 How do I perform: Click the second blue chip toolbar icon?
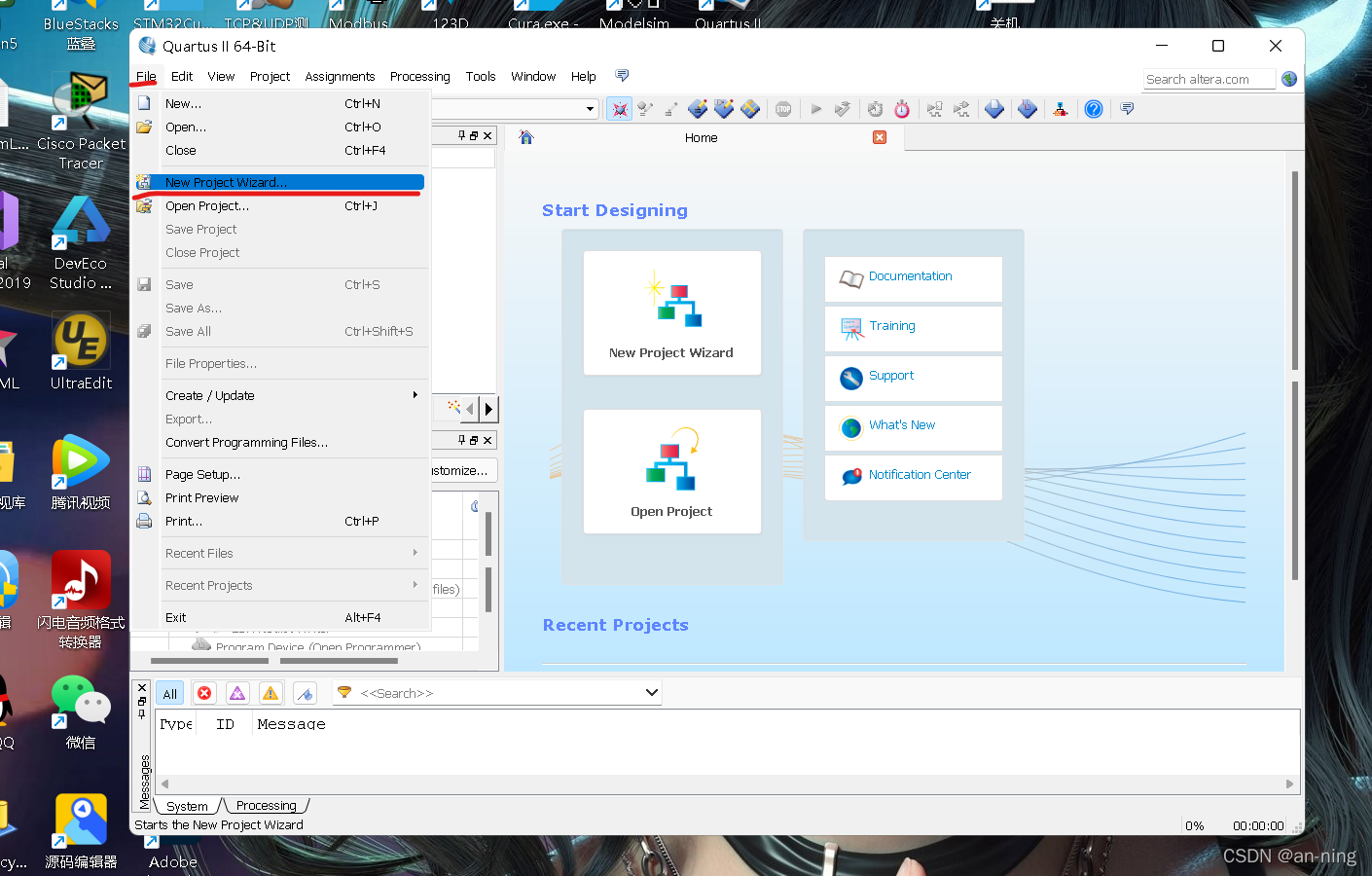tap(1028, 109)
